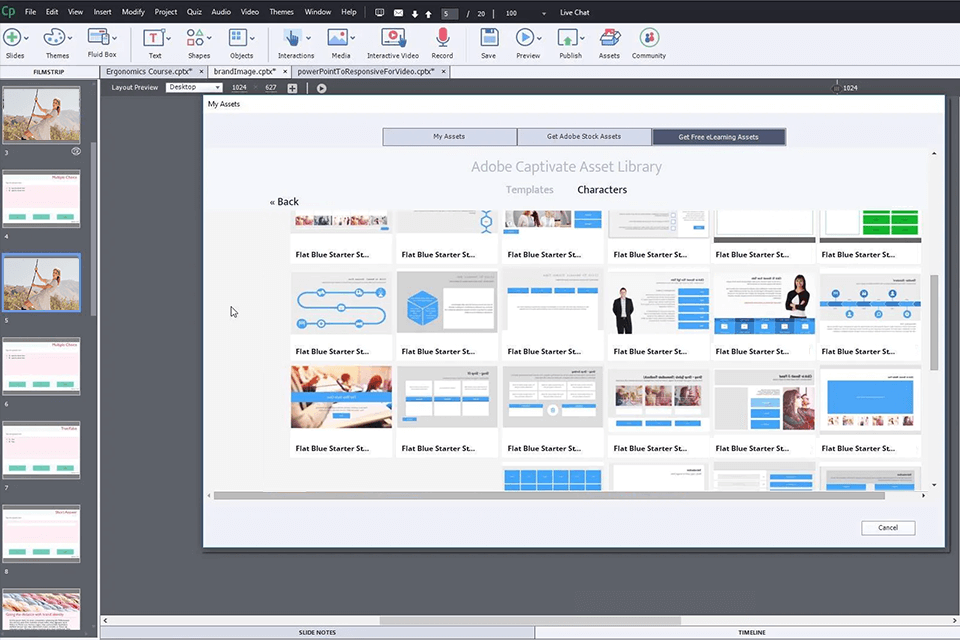
Task: Show the Characters category
Action: point(602,190)
